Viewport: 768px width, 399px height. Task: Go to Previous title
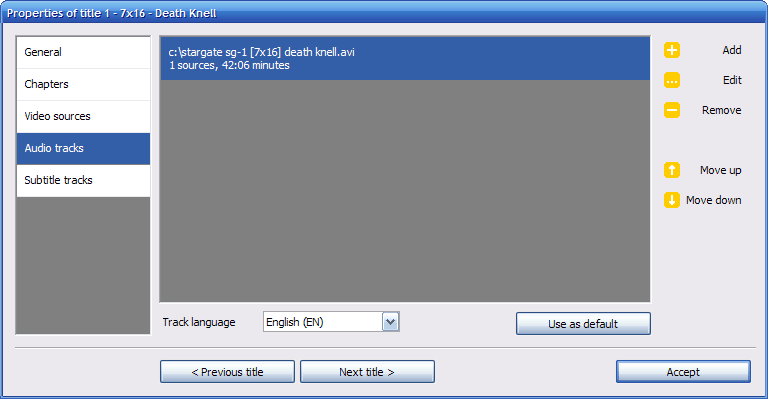tap(227, 372)
